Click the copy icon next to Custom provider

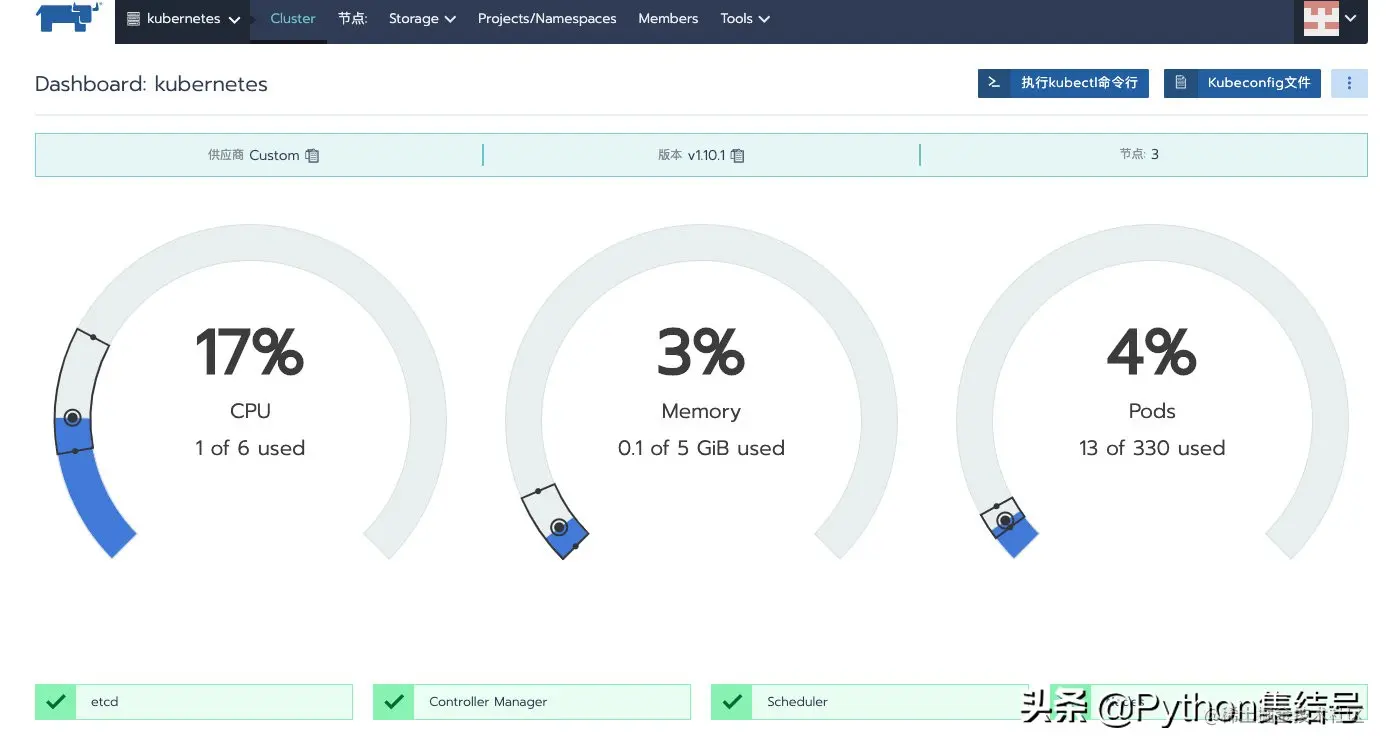click(x=311, y=155)
